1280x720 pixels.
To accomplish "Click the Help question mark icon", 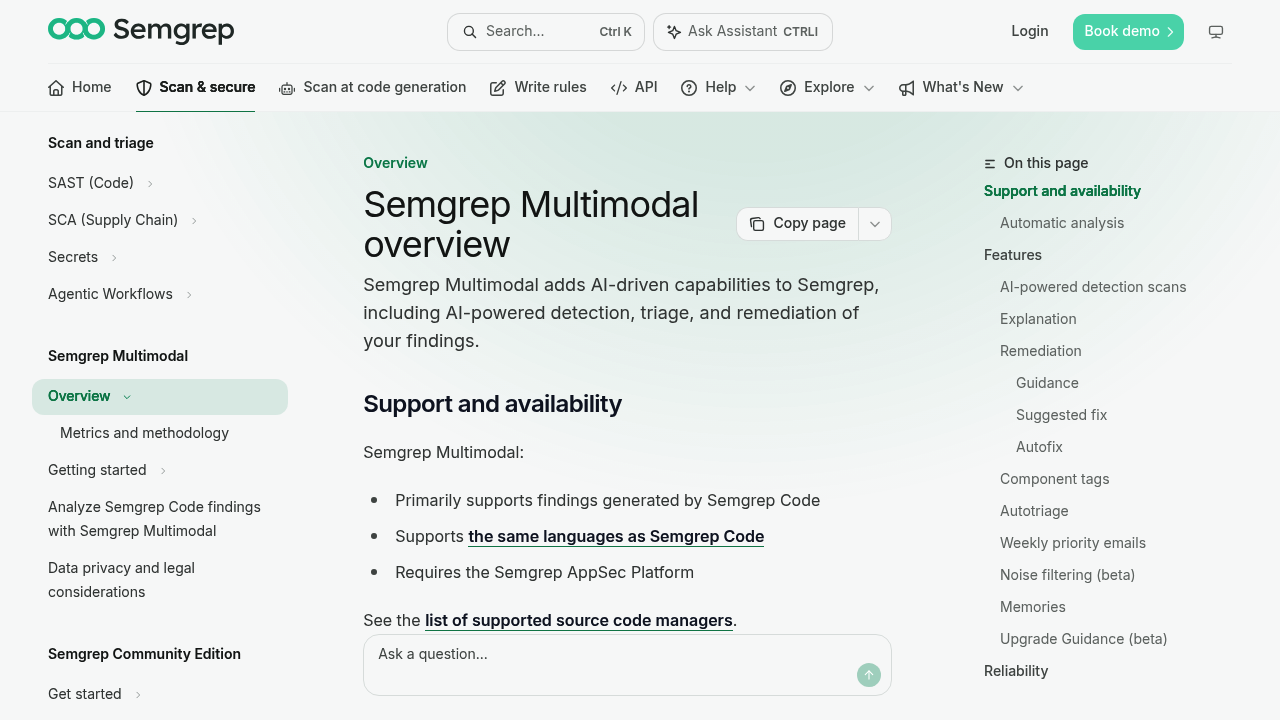I will point(689,88).
